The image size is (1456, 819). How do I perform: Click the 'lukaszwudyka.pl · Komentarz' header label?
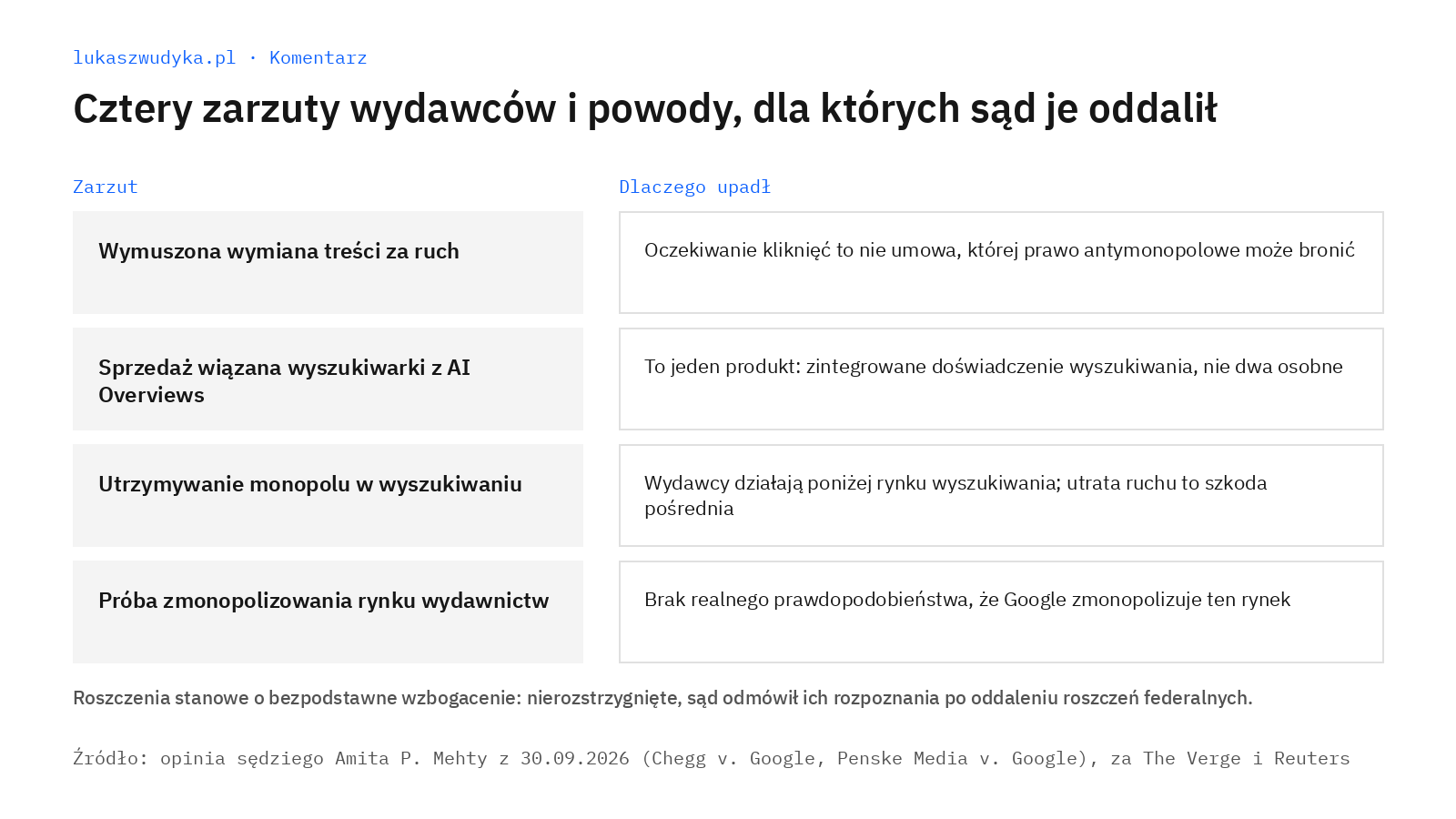(220, 57)
